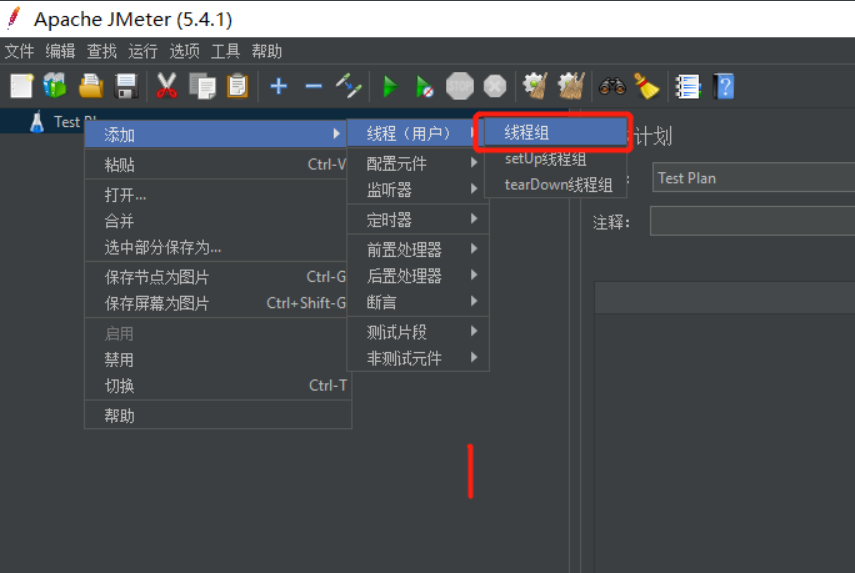Expand the 配置元件 submenu
Screen dimensions: 855x573
(x=418, y=163)
